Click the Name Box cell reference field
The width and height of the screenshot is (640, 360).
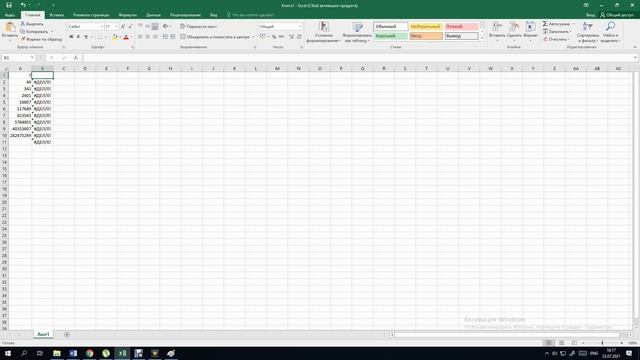pyautogui.click(x=18, y=58)
